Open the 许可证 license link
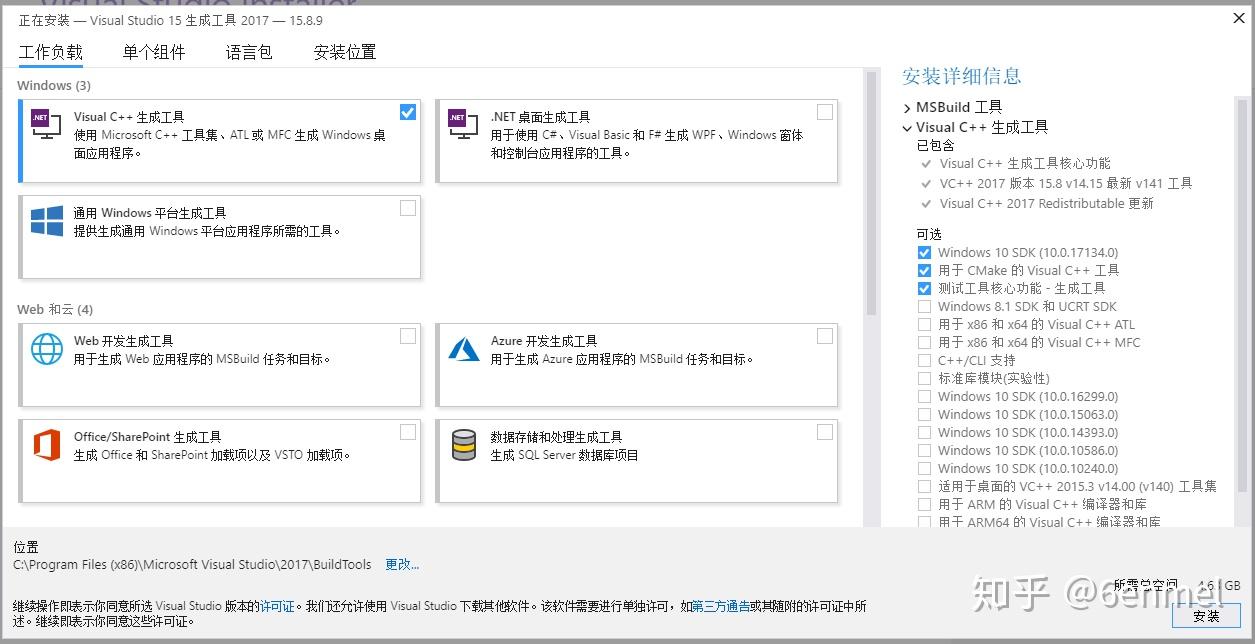The image size is (1255, 644). [277, 606]
